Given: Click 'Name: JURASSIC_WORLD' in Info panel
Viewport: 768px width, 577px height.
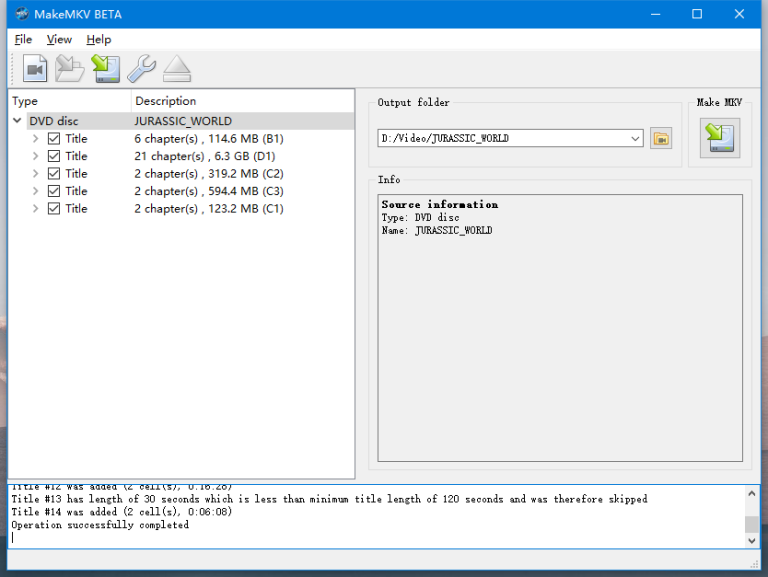Looking at the screenshot, I should pos(437,230).
